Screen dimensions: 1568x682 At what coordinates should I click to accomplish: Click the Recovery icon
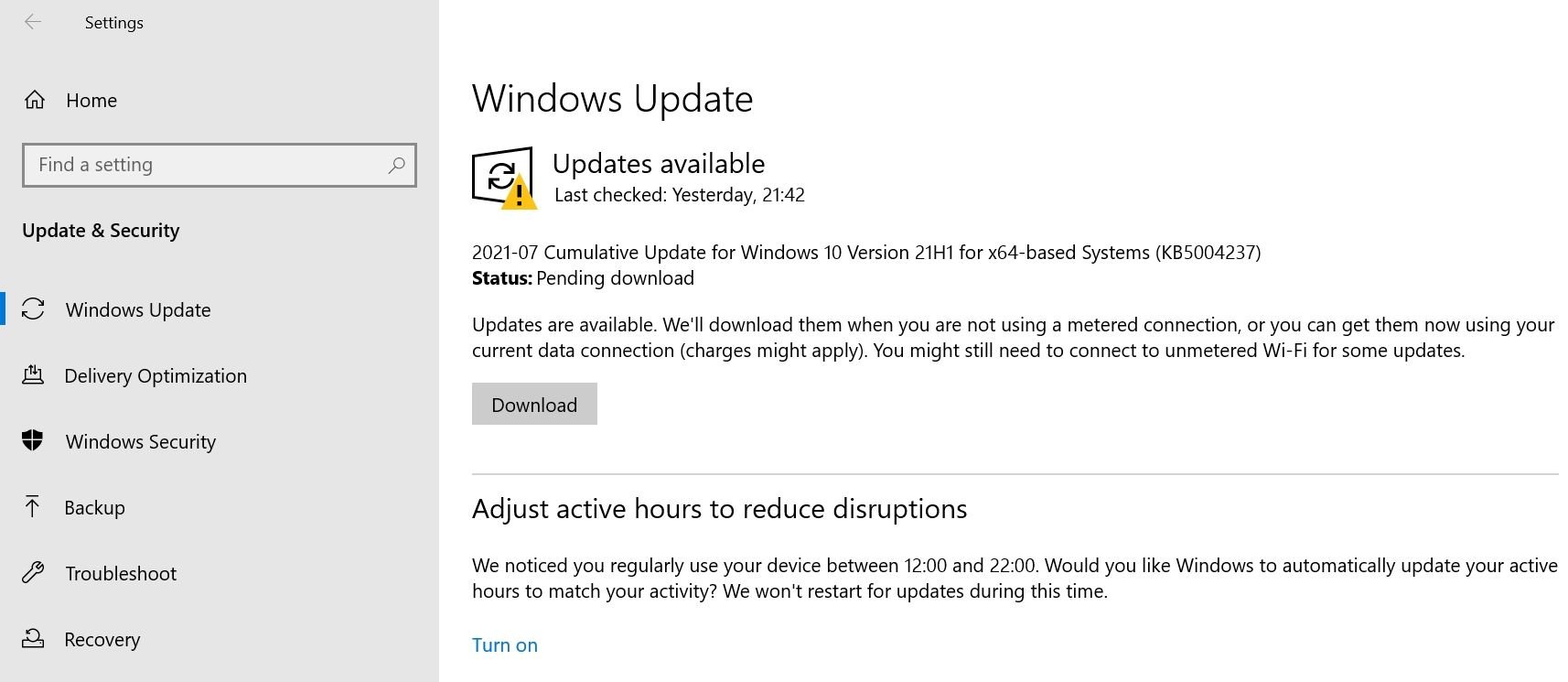pyautogui.click(x=33, y=639)
